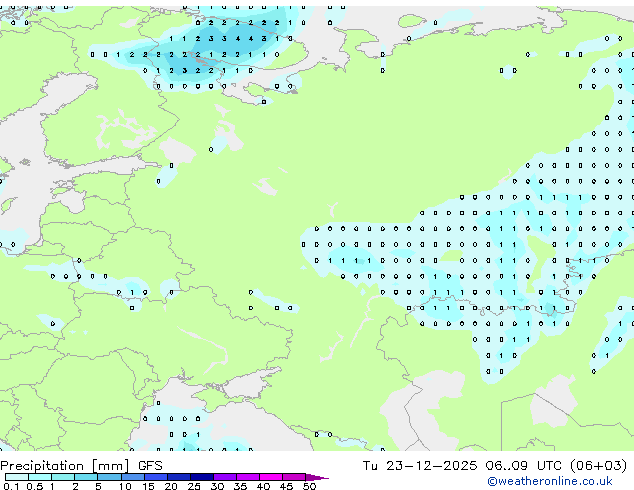
Task: Select the legend color segment between 15 and 20
Action: [x=155, y=477]
